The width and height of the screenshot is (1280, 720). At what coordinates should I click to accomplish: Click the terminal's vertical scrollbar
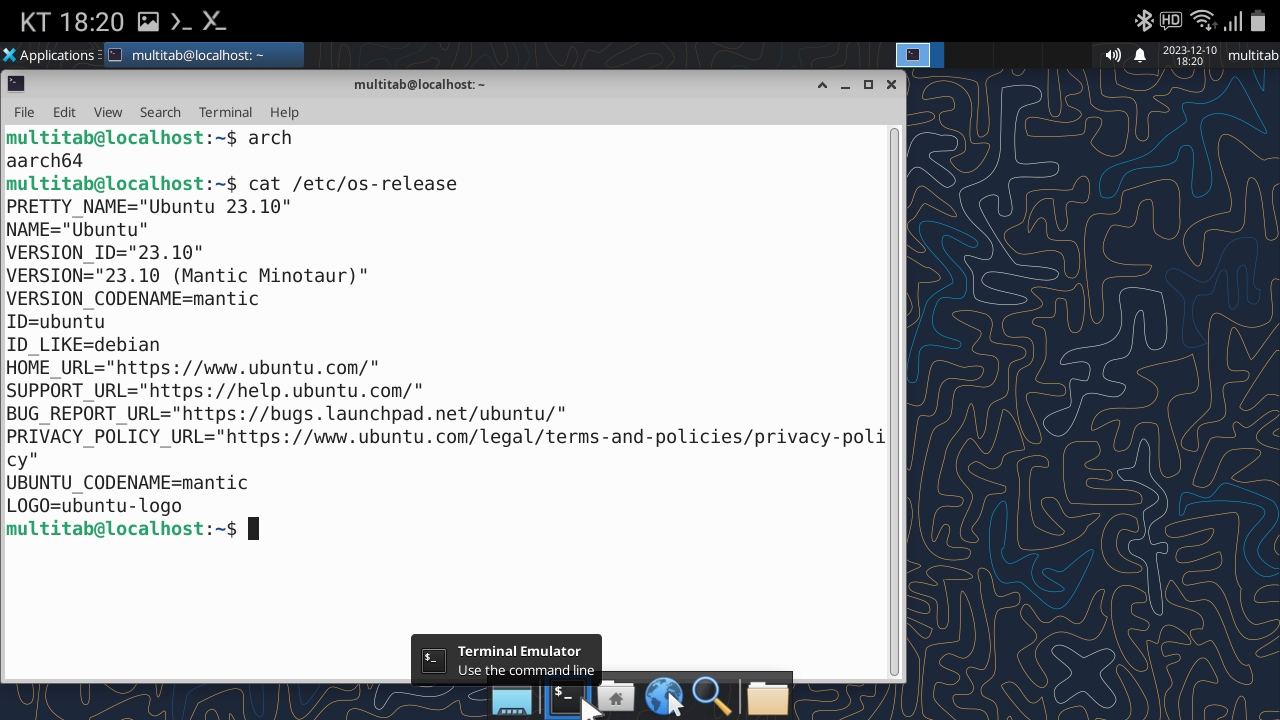pyautogui.click(x=894, y=402)
